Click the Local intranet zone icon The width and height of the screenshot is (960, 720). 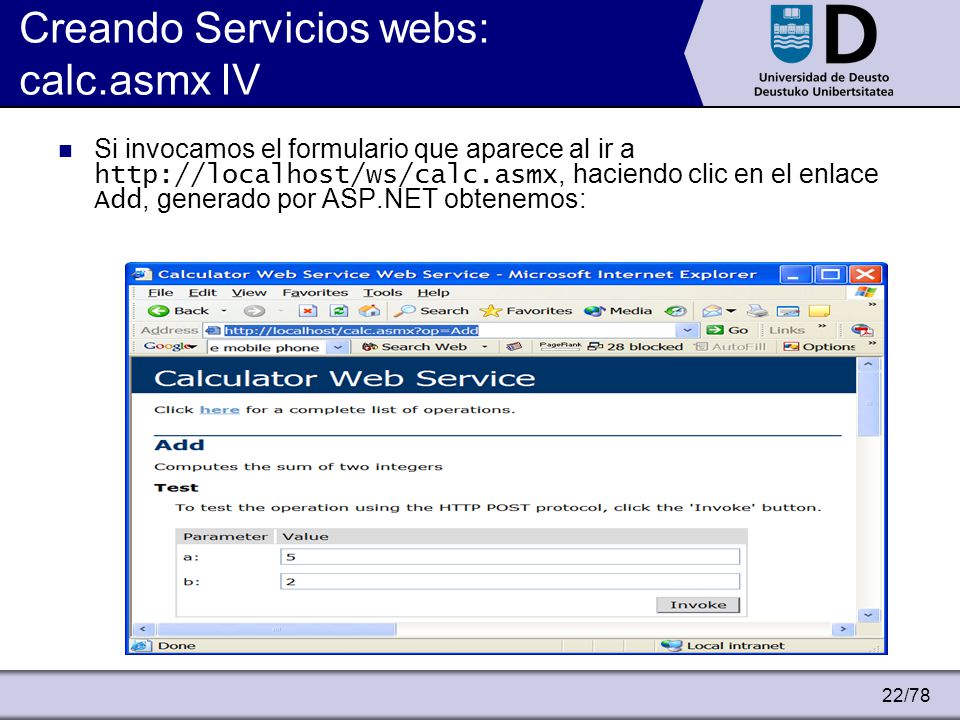(672, 646)
